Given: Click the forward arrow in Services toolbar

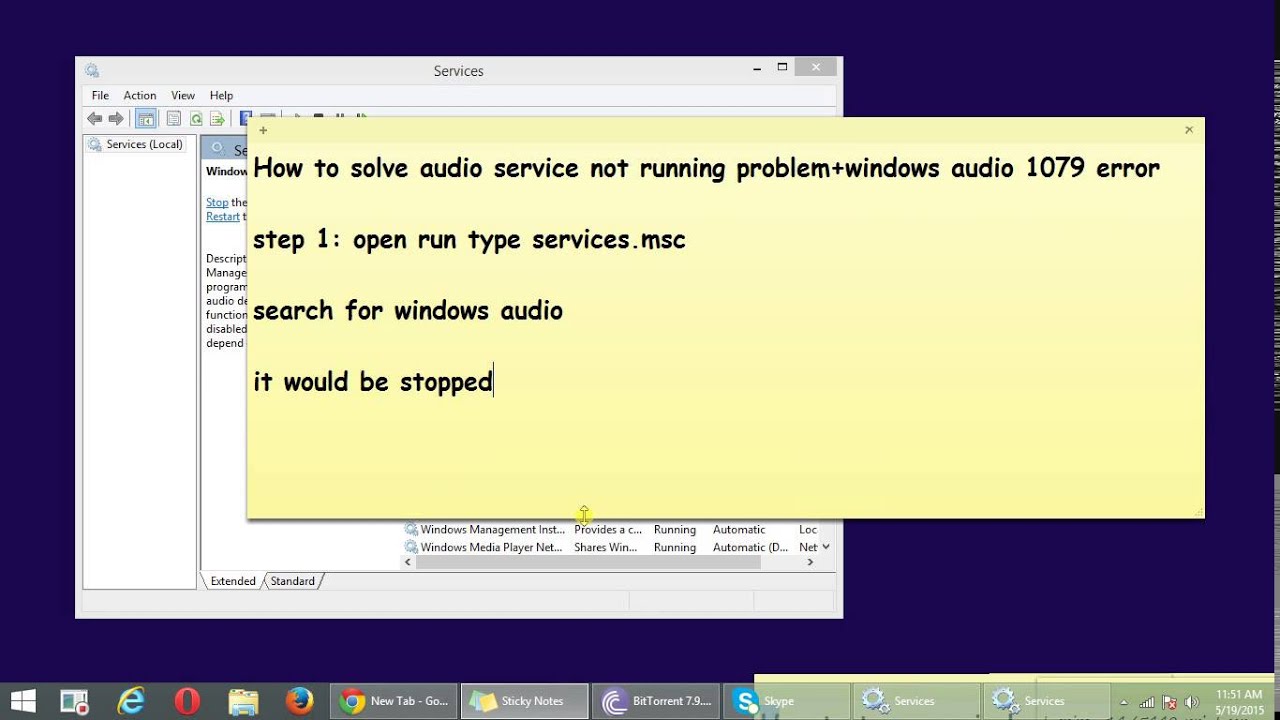Looking at the screenshot, I should (x=116, y=118).
